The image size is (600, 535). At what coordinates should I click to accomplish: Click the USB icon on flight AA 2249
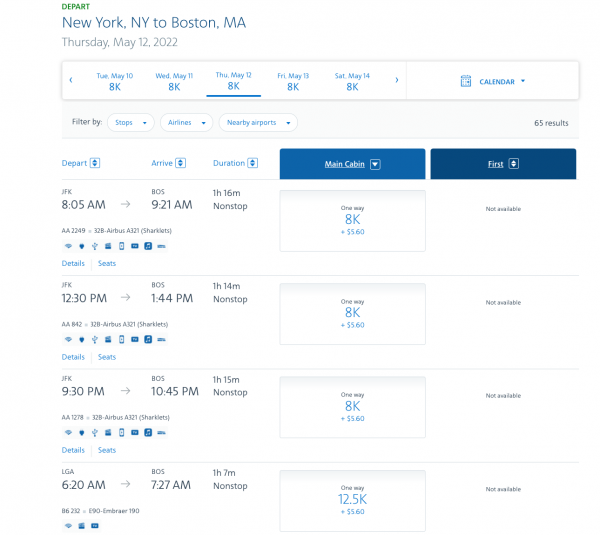[x=94, y=245]
